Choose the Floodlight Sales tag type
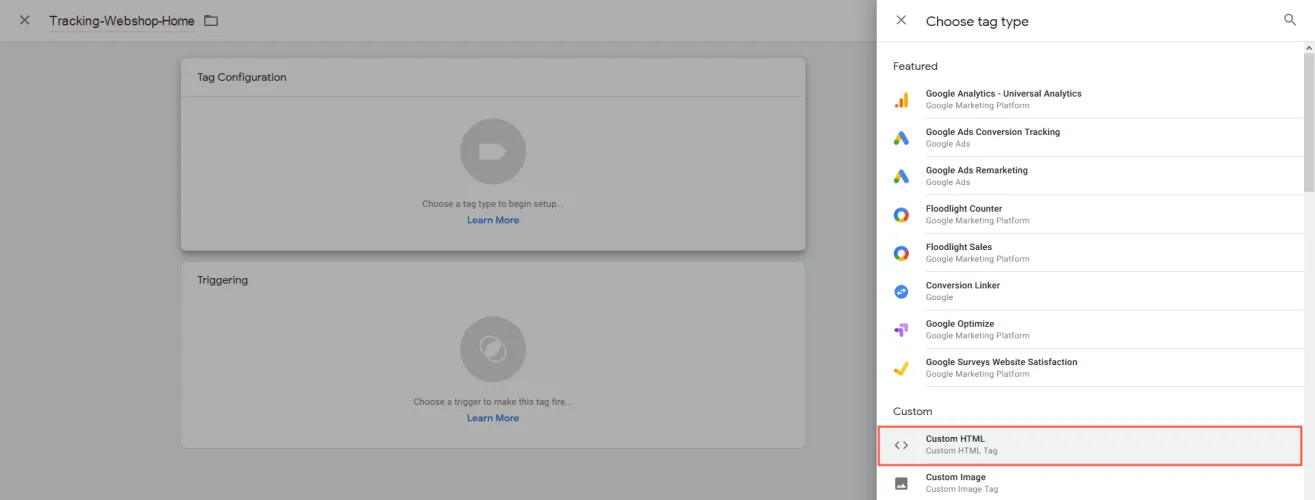This screenshot has width=1315, height=500. pyautogui.click(x=1090, y=253)
